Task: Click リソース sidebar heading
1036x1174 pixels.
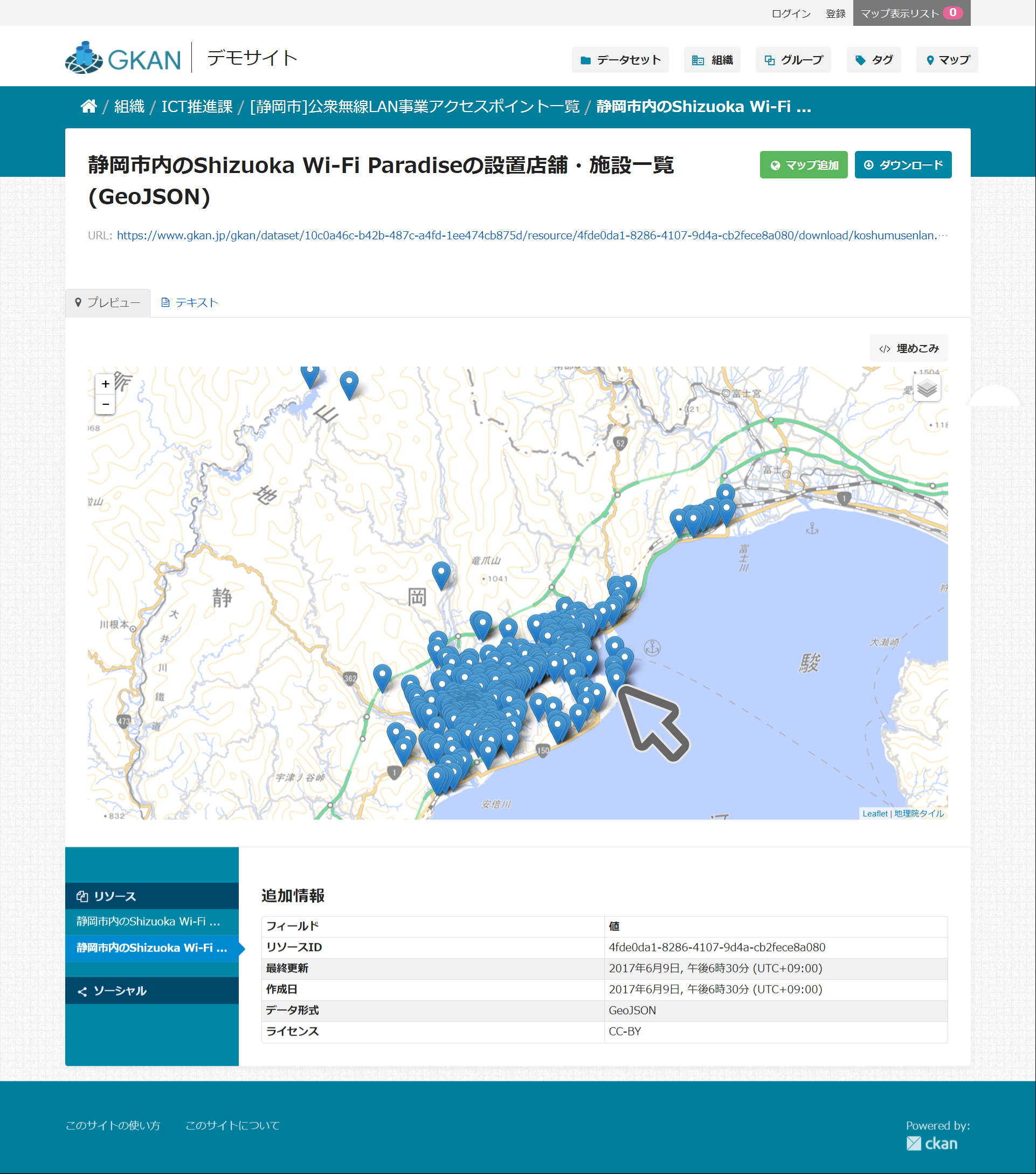Action: point(151,896)
